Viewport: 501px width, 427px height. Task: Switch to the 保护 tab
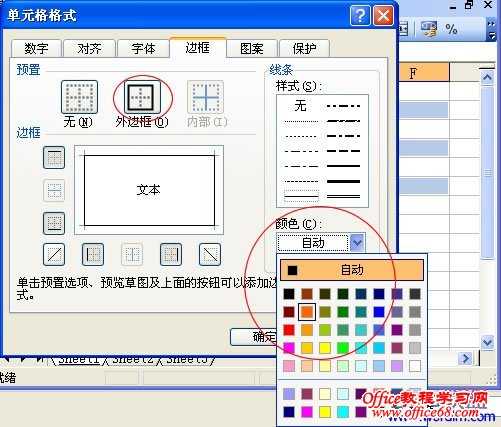pyautogui.click(x=304, y=49)
